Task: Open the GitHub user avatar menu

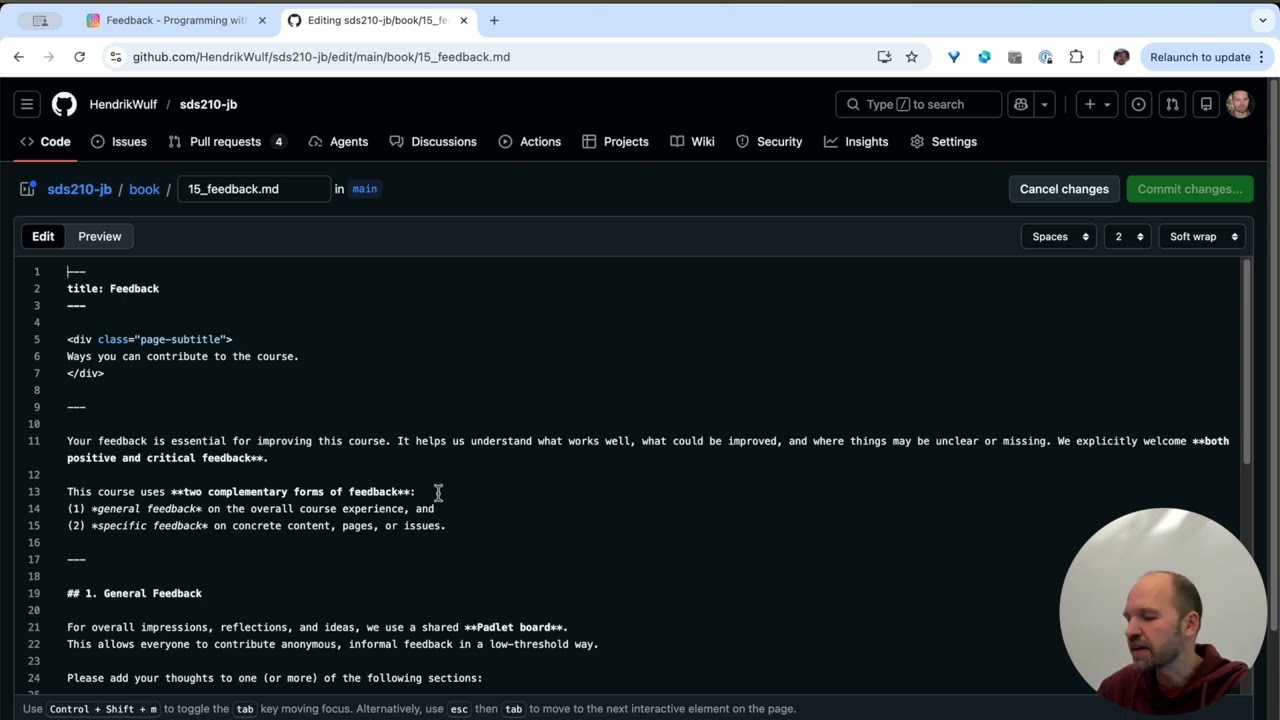Action: pos(1240,104)
